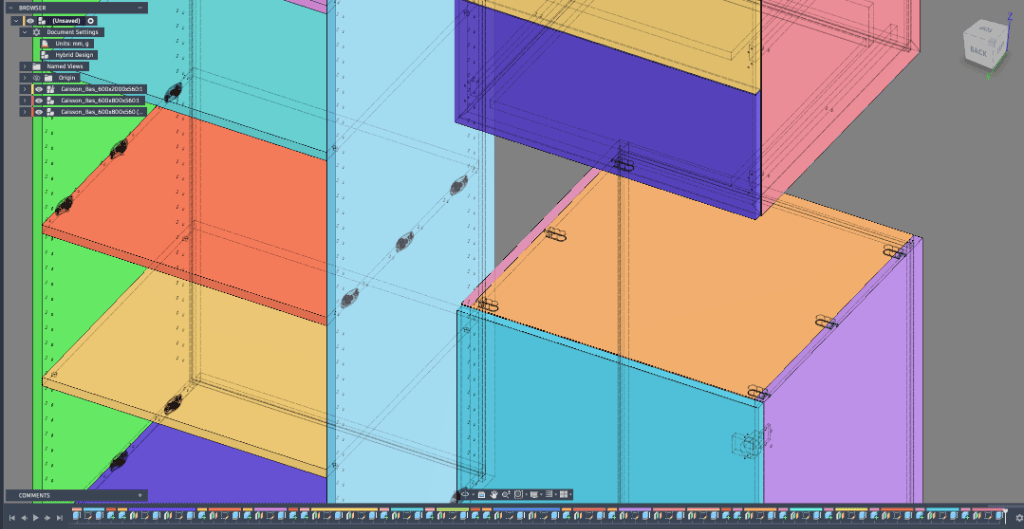Select the Units: mm, g entry
Image resolution: width=1024 pixels, height=529 pixels.
73,44
